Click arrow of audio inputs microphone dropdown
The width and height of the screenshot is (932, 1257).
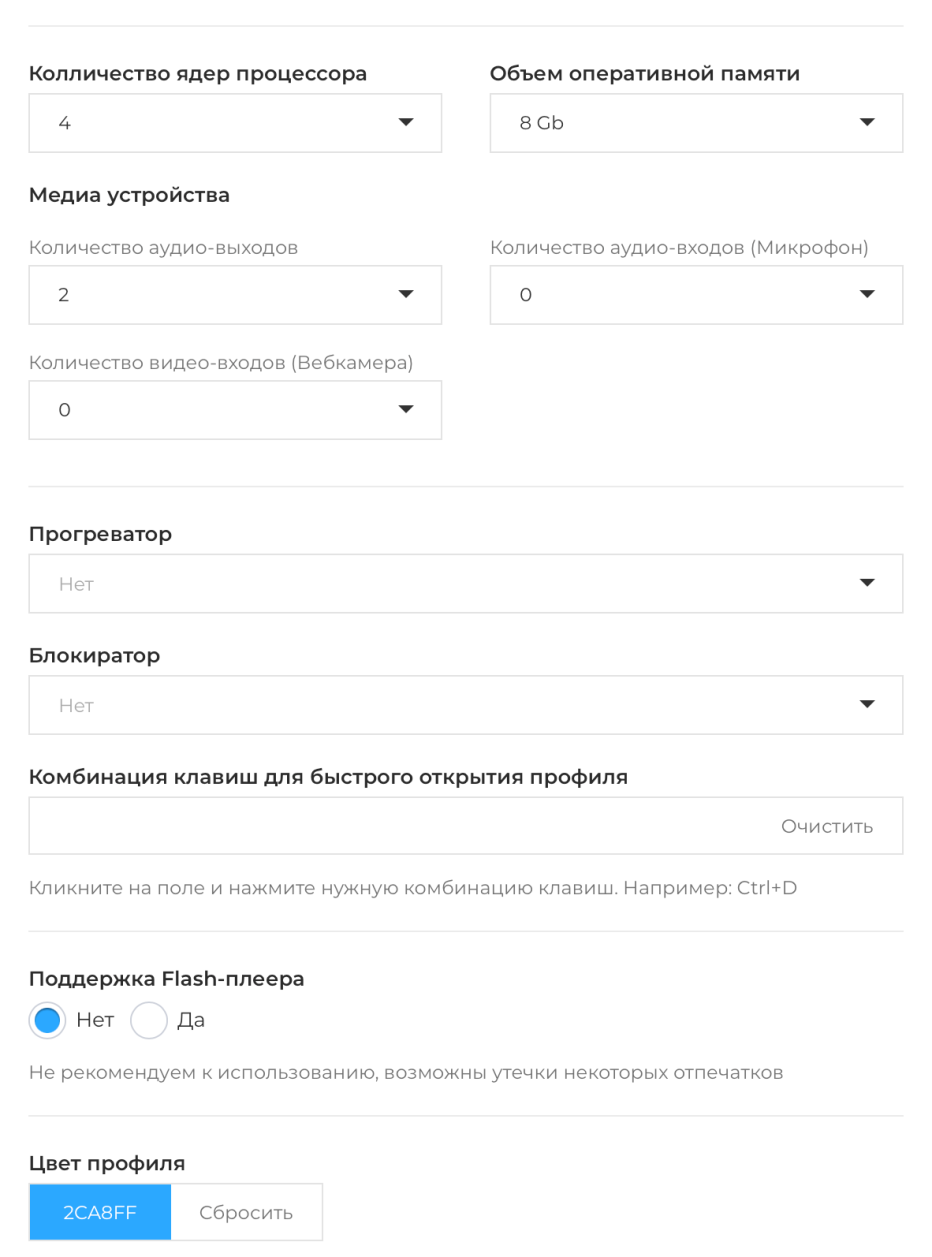[866, 295]
